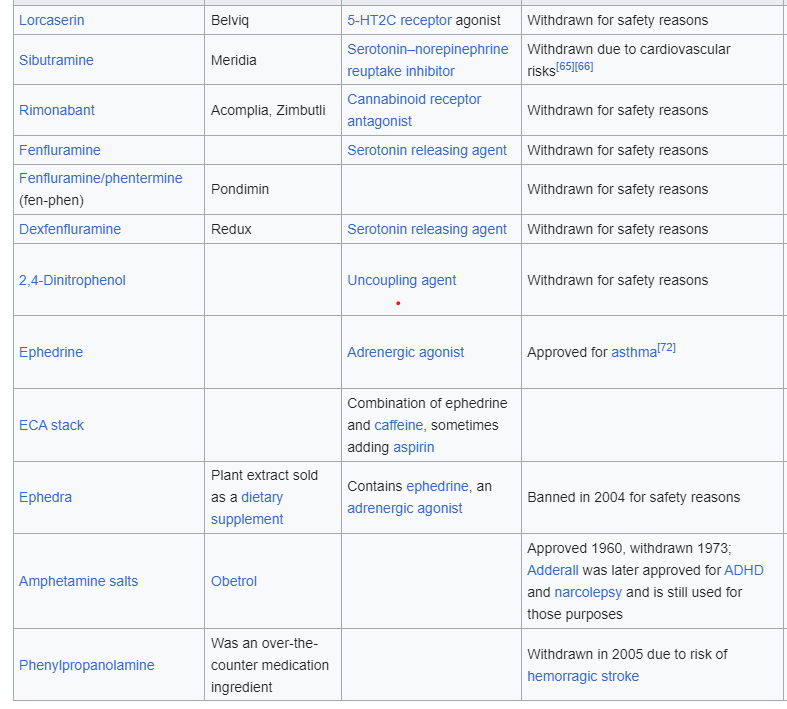Select 2,4-Dinitrophenol row 'Withdrawn for safety reasons'

[617, 280]
